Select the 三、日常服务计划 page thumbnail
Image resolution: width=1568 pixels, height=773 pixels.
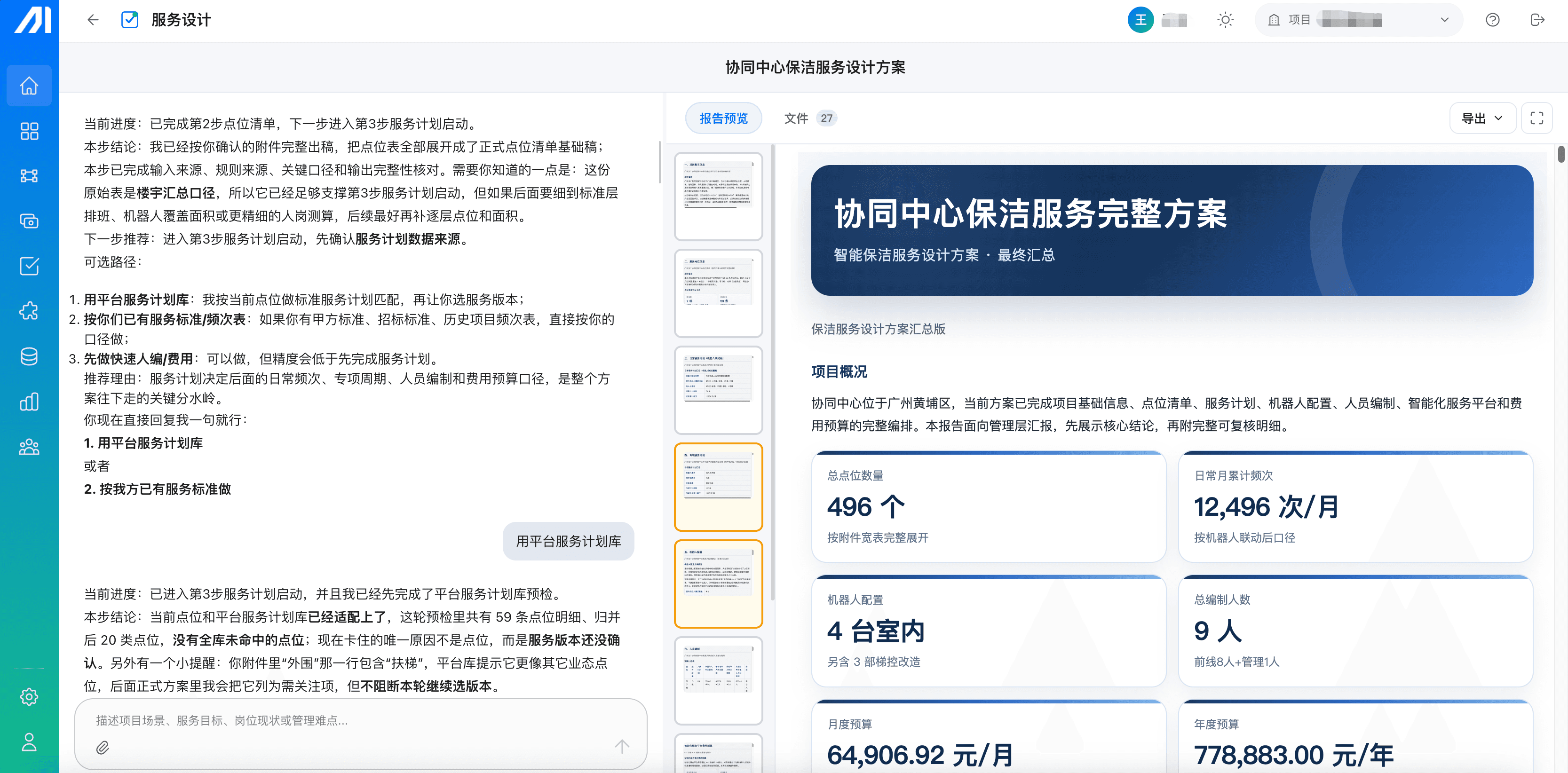(718, 389)
